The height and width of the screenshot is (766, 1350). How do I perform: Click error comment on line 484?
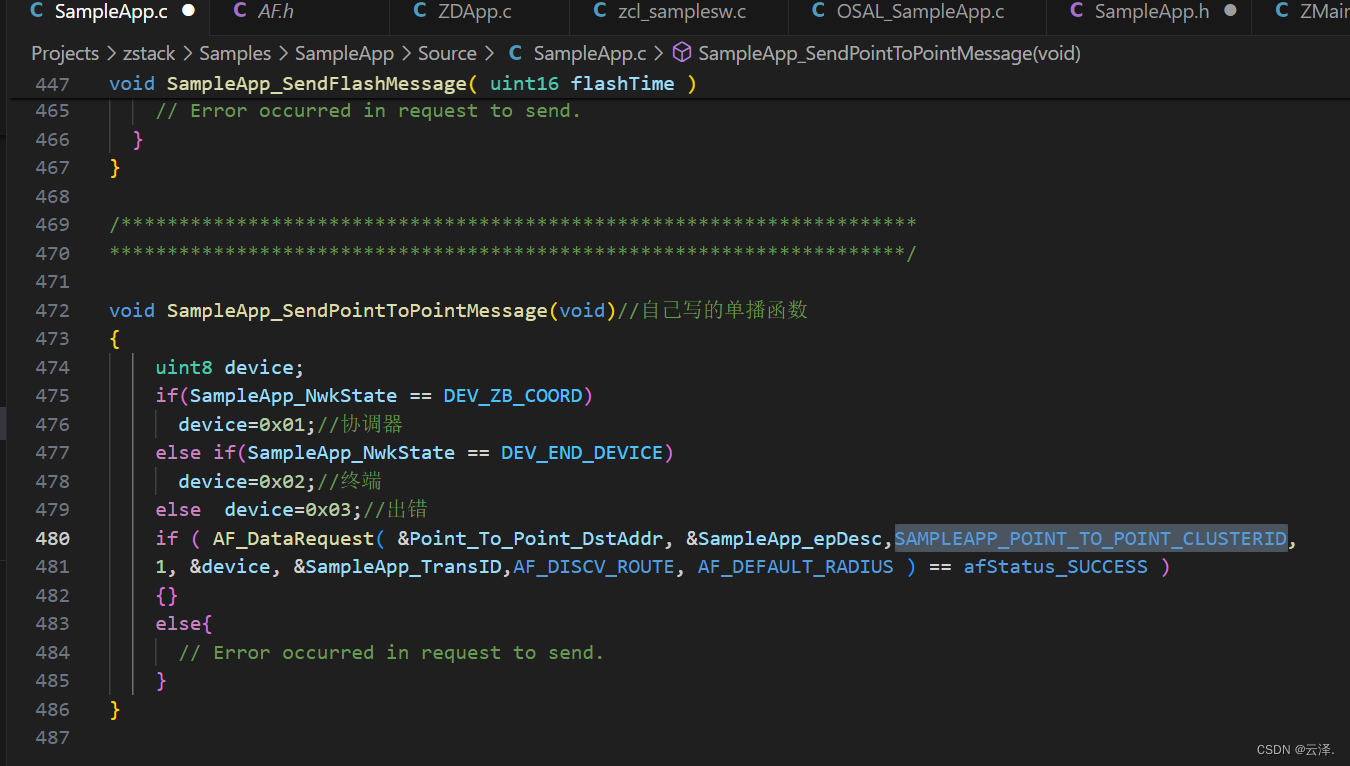pyautogui.click(x=391, y=652)
